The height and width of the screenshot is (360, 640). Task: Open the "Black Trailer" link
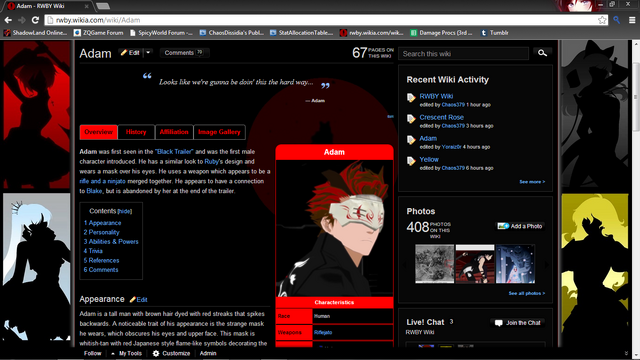tap(174, 151)
